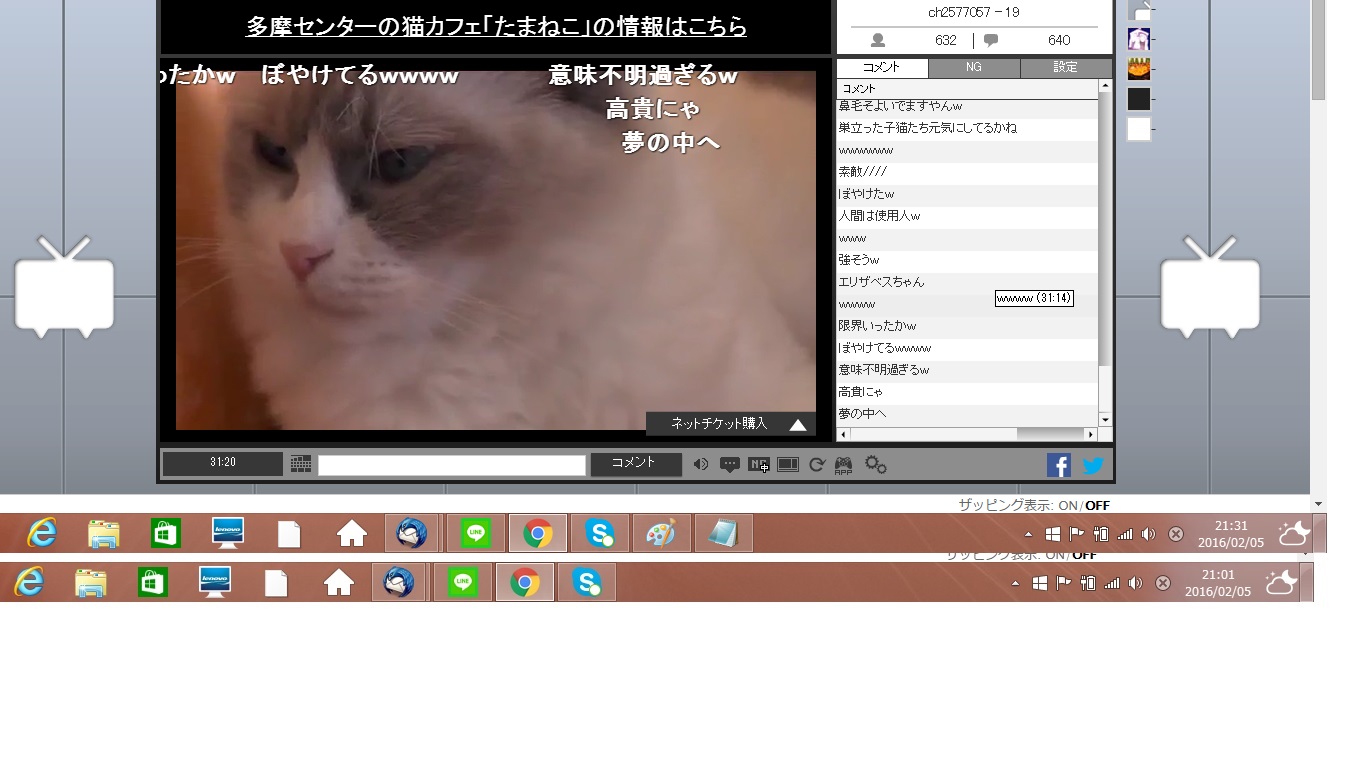Select comment 人間は使用人w

click(967, 216)
